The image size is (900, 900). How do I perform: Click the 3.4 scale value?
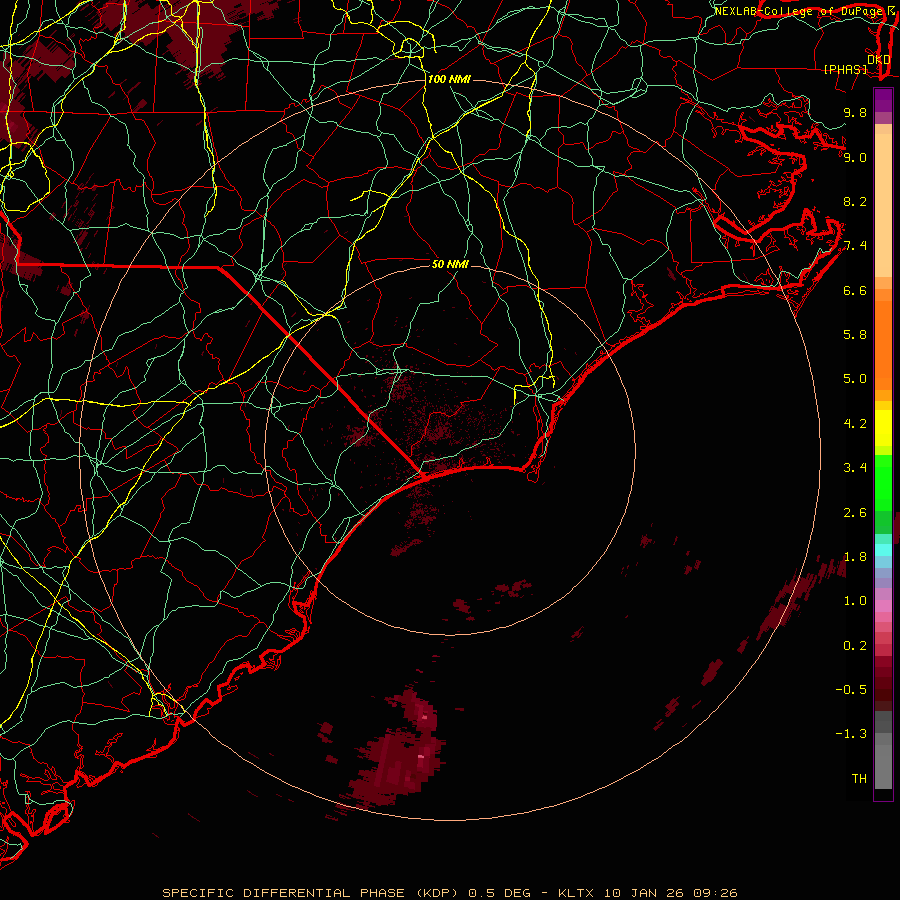click(855, 468)
